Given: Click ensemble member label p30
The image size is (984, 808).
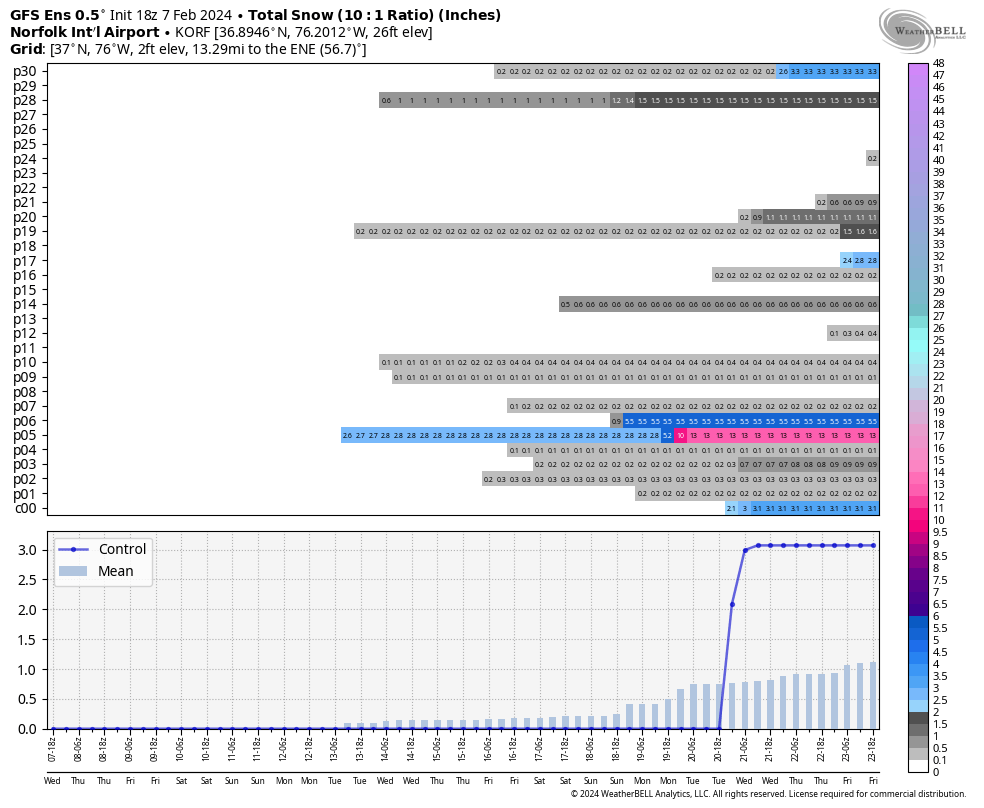Looking at the screenshot, I should (x=25, y=72).
